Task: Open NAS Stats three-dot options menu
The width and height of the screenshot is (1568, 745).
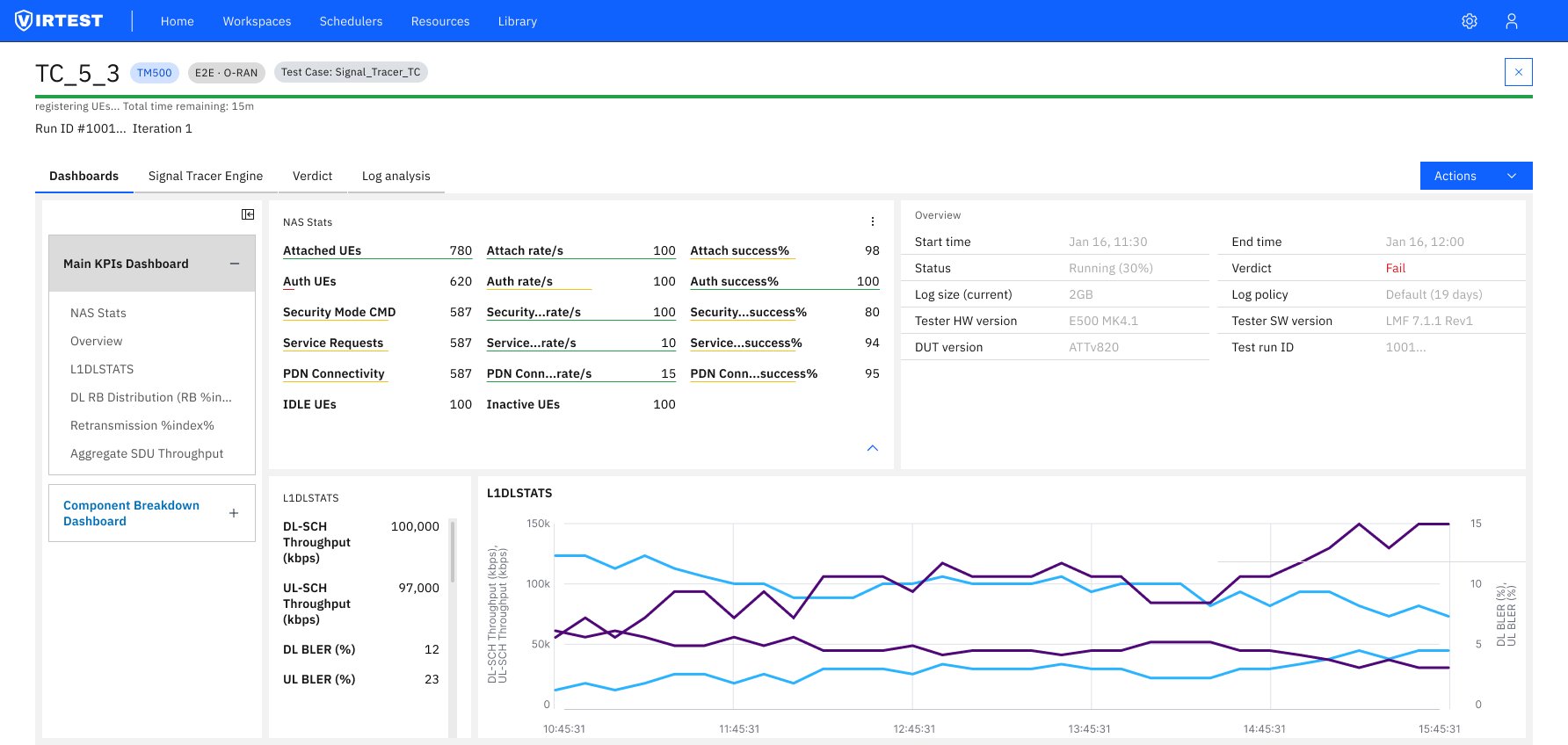Action: tap(872, 221)
